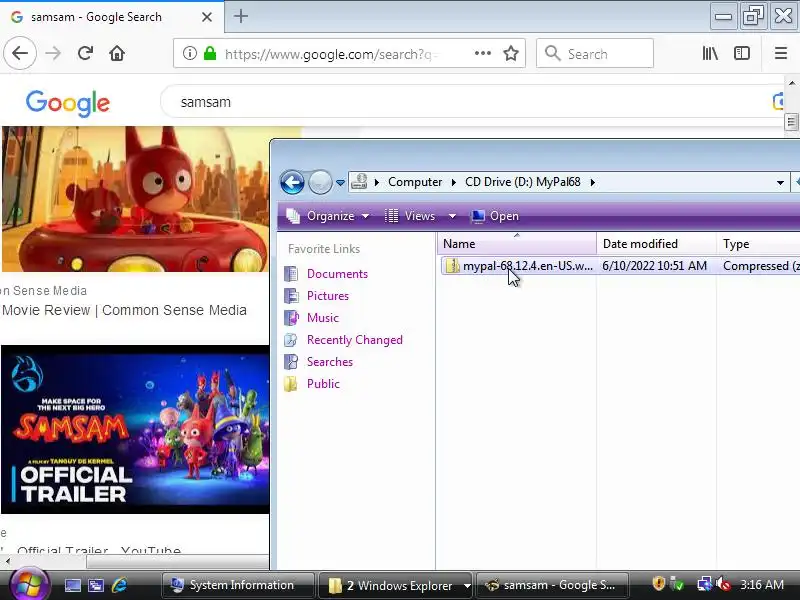Image resolution: width=800 pixels, height=600 pixels.
Task: Click the 3:16 AM taskbar clock
Action: pyautogui.click(x=762, y=585)
